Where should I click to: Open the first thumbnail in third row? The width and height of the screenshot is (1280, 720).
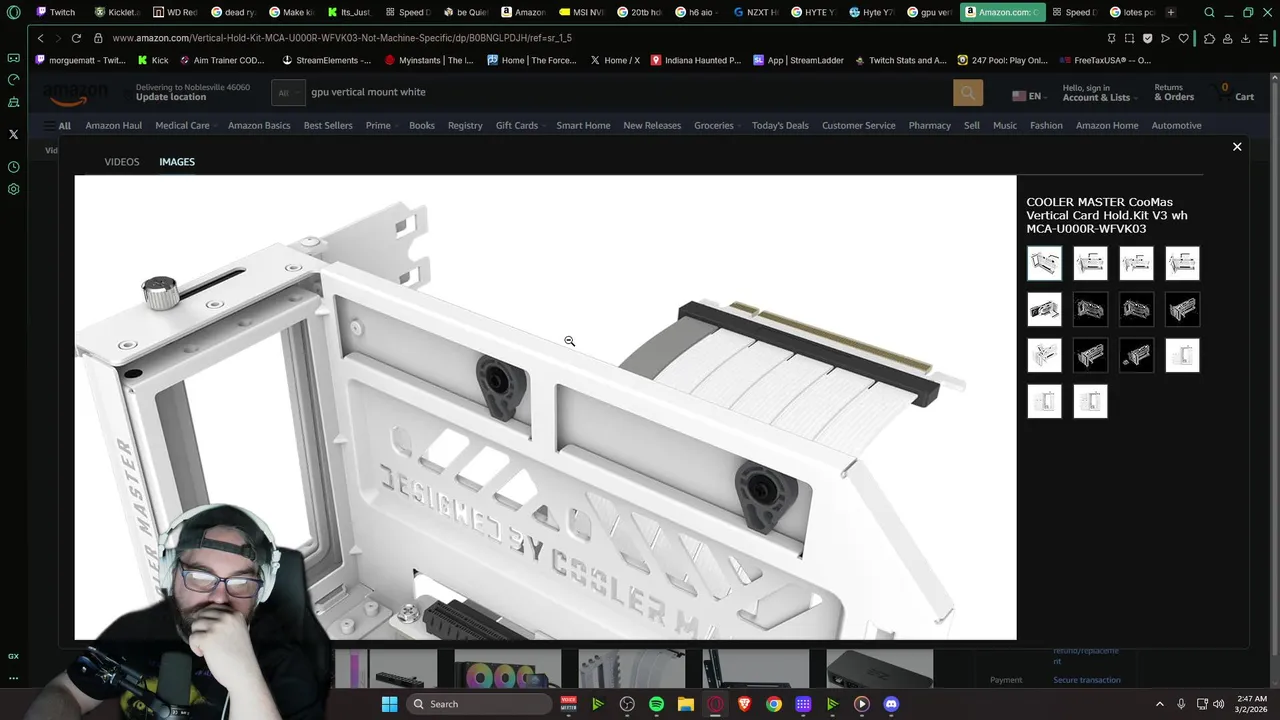point(1044,355)
